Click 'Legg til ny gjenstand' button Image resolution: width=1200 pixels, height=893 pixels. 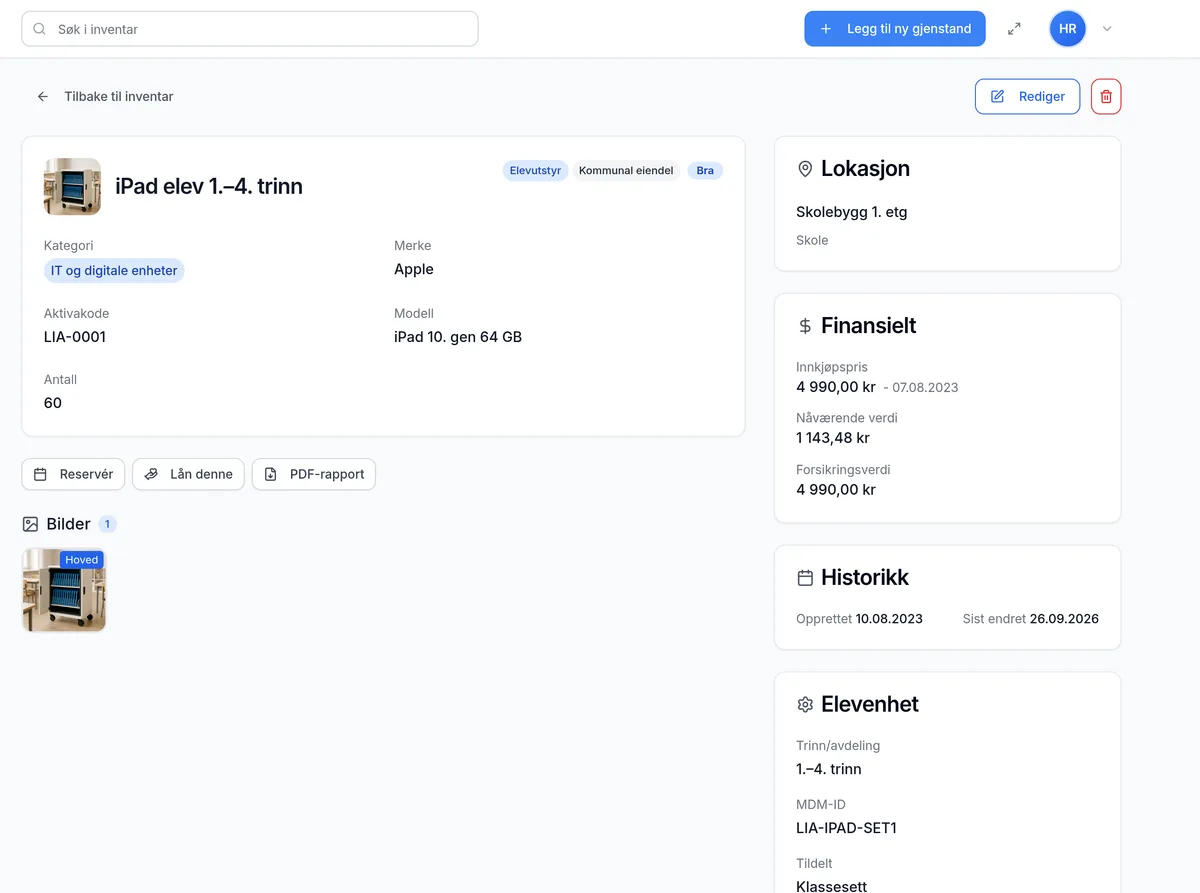895,29
